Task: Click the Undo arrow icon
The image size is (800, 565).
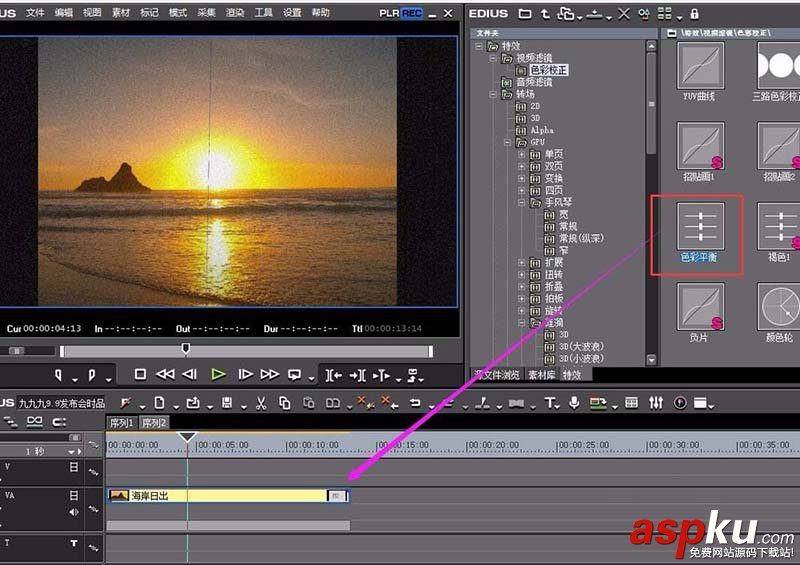Action: tap(415, 403)
